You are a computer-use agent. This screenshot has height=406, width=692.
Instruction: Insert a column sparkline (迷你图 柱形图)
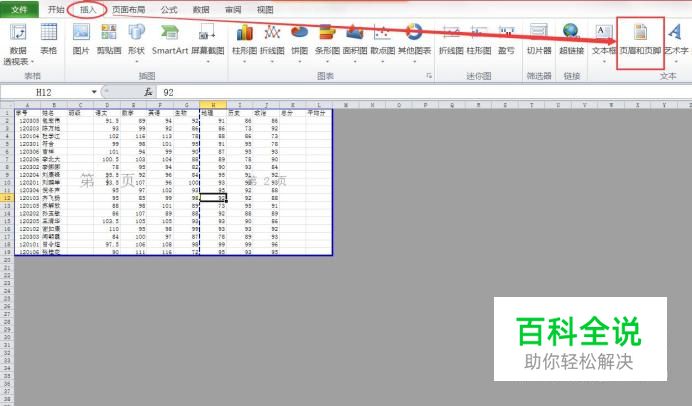tap(479, 40)
